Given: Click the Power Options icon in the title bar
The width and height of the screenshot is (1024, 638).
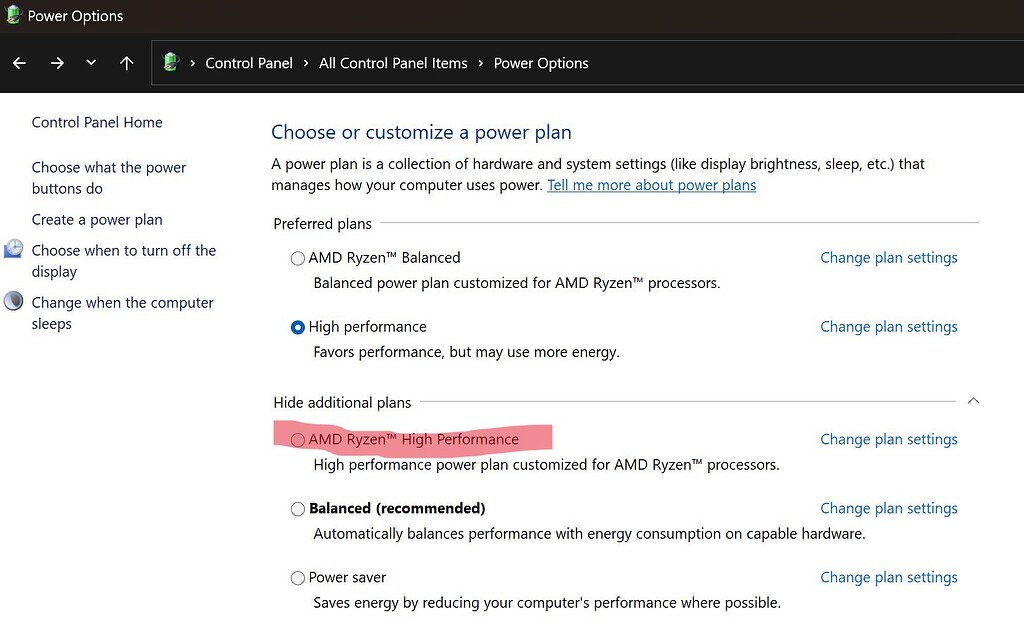Looking at the screenshot, I should 14,15.
